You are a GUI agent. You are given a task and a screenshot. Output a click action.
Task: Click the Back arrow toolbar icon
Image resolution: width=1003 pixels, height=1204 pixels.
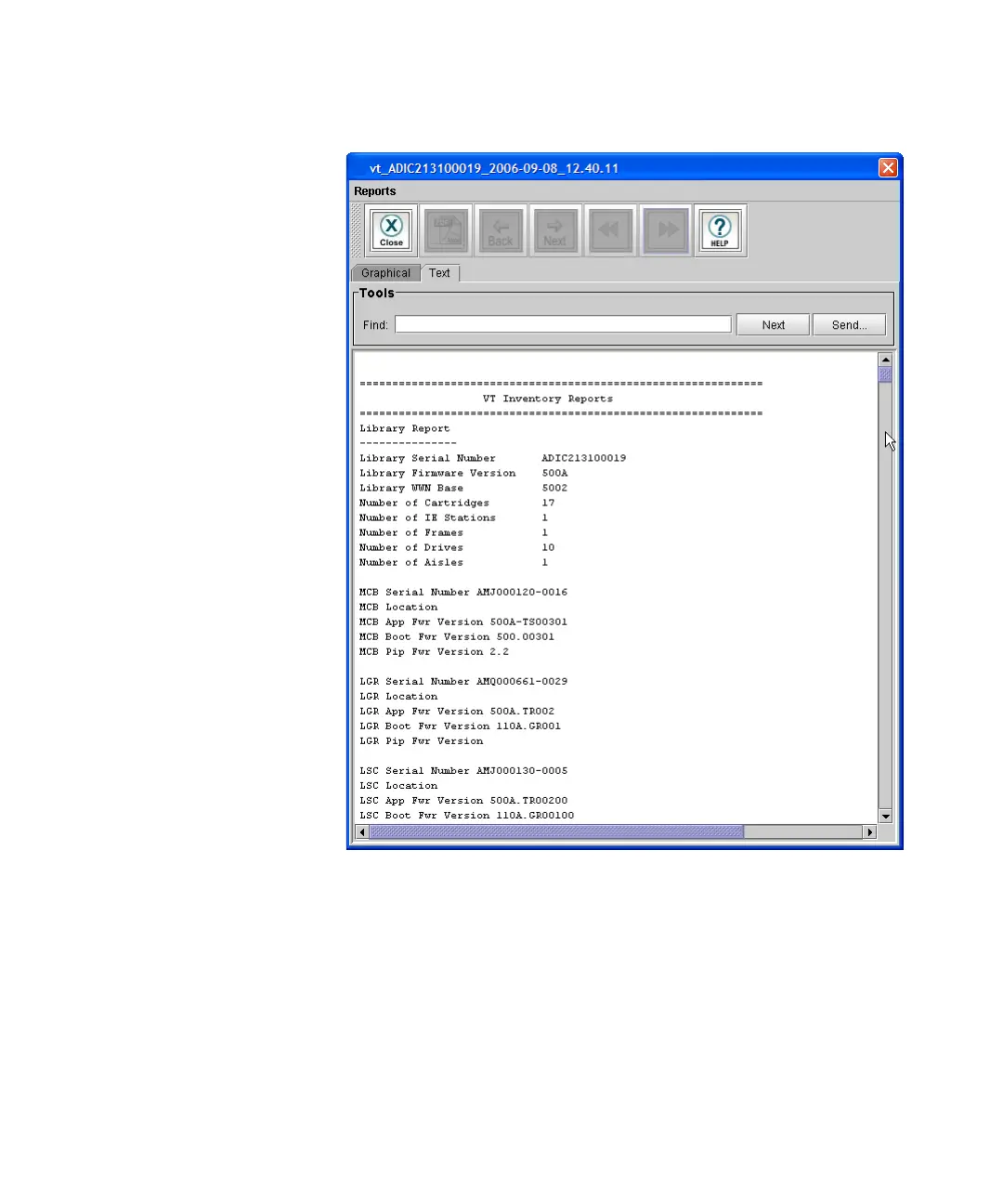click(x=501, y=230)
